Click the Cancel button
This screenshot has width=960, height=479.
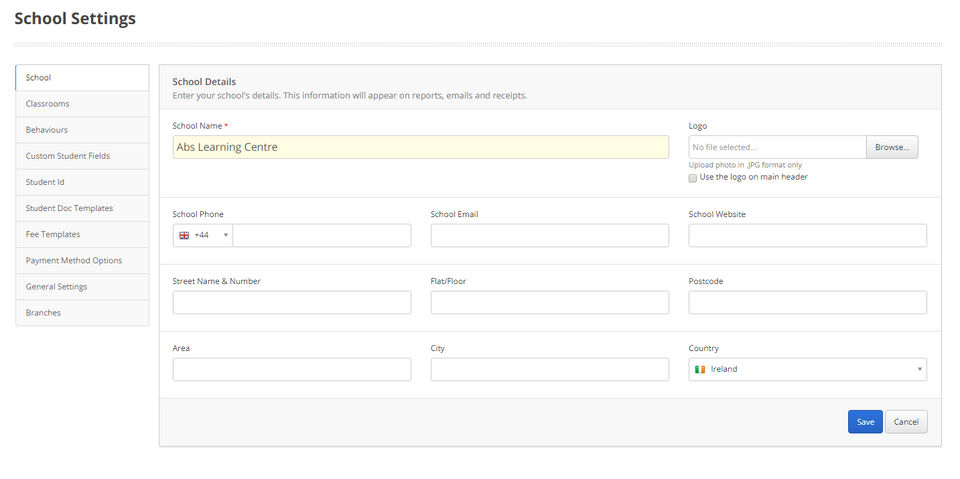906,422
